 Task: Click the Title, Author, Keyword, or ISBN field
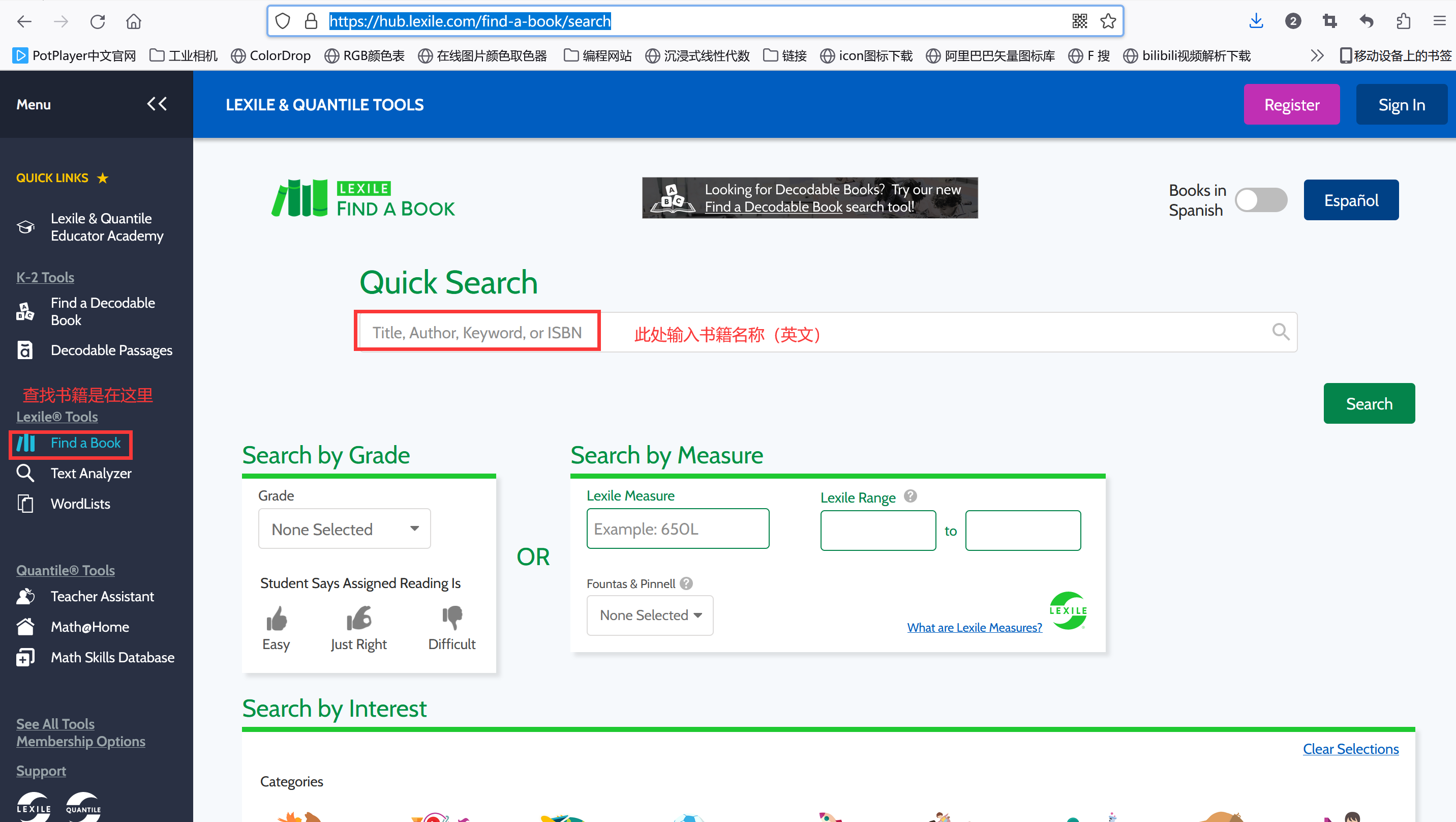pos(828,332)
